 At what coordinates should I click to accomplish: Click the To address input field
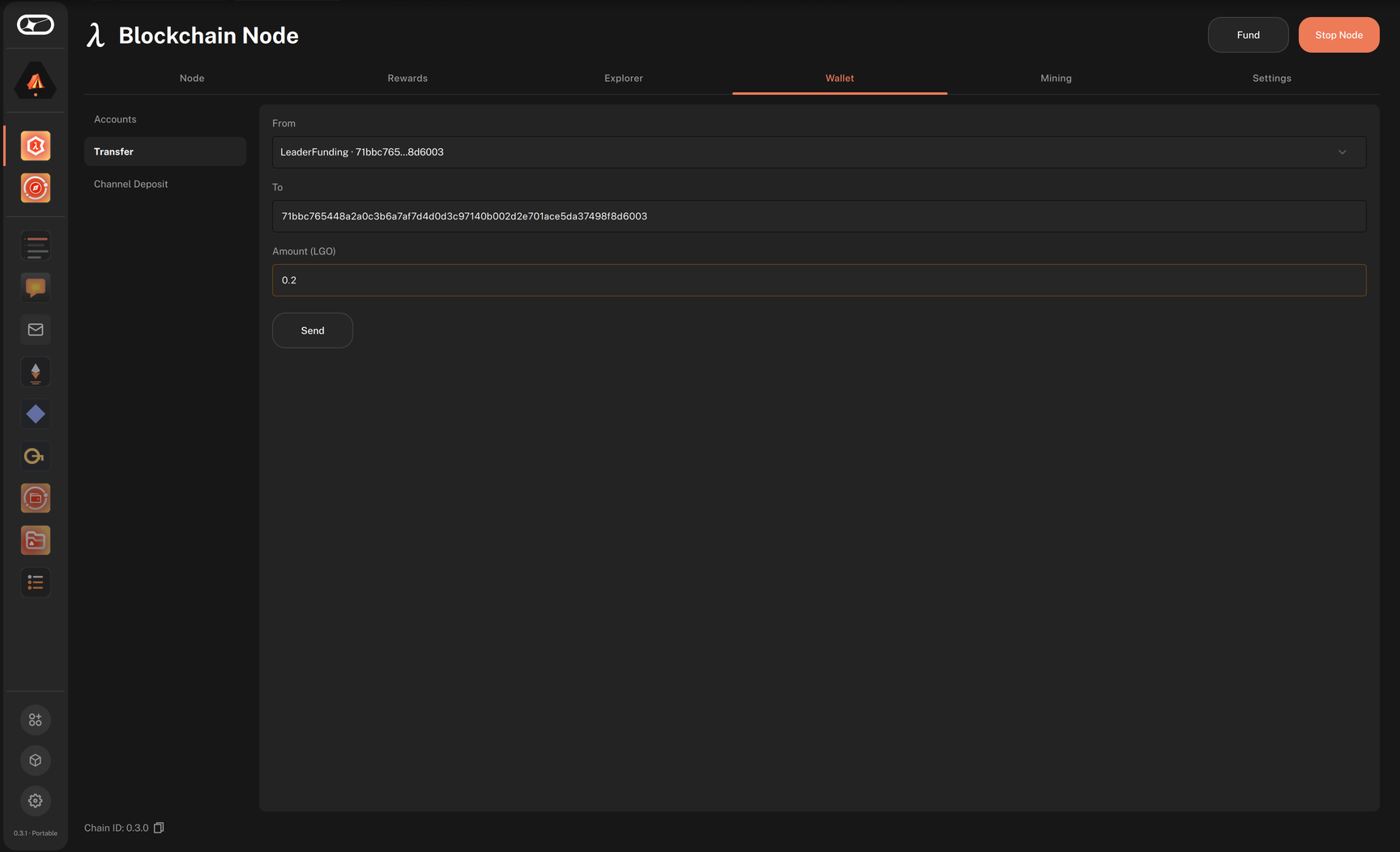819,216
